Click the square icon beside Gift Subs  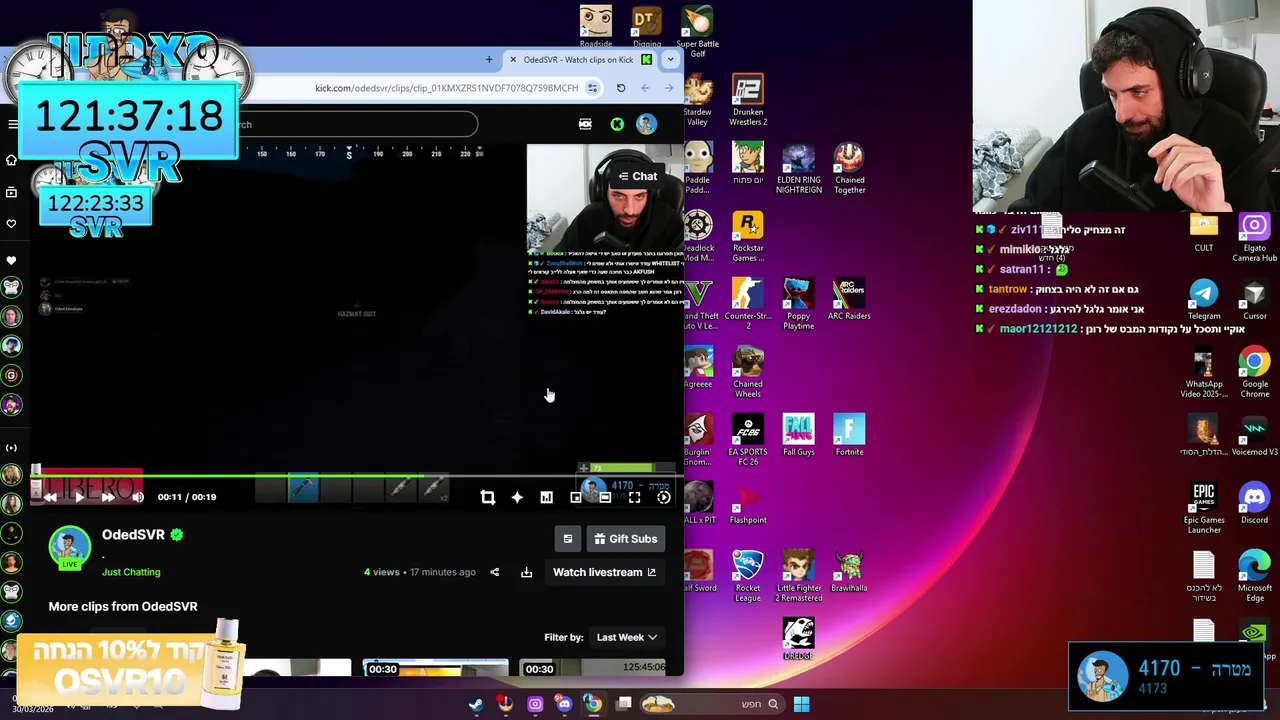[567, 539]
